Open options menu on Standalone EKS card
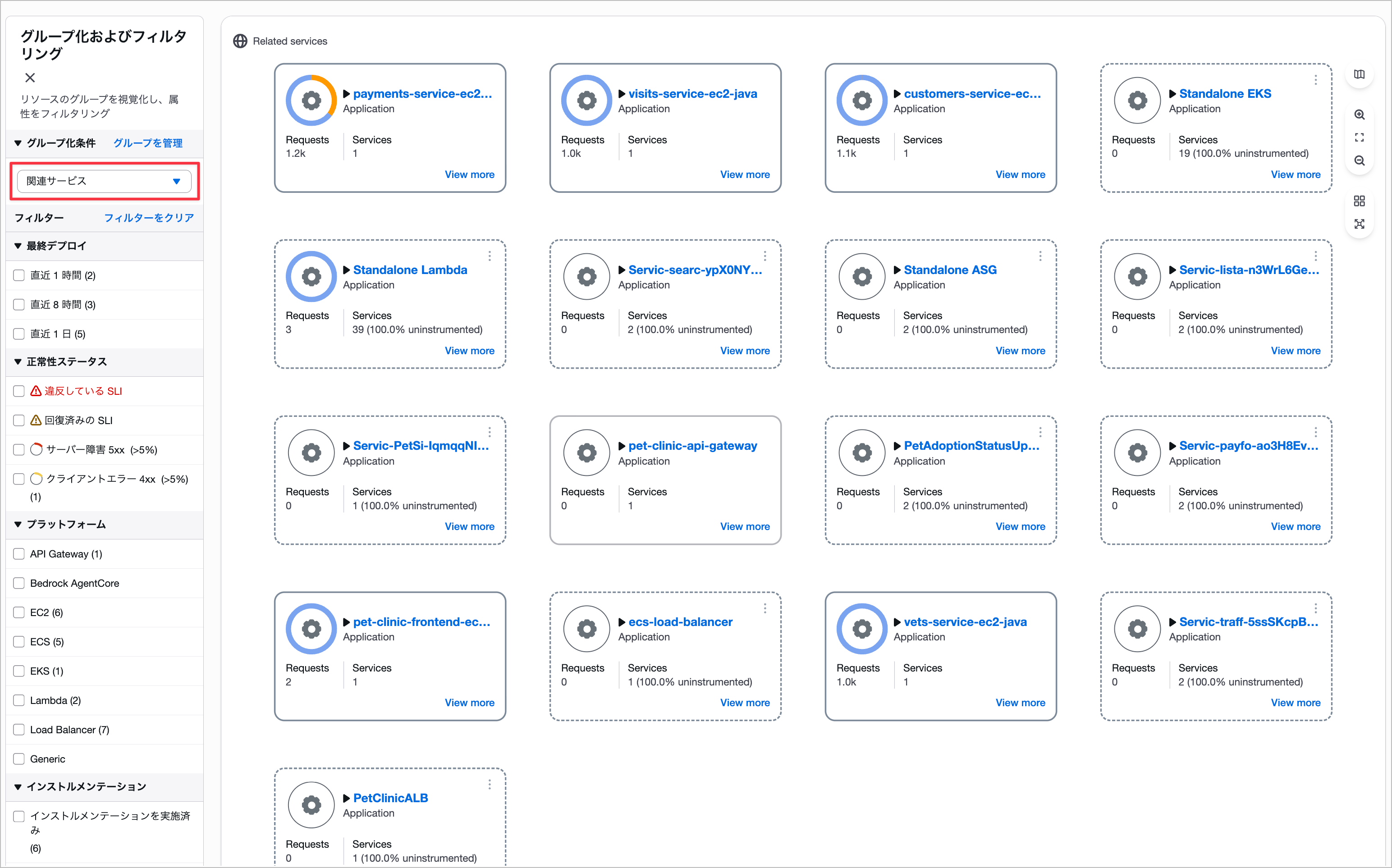 point(1315,80)
